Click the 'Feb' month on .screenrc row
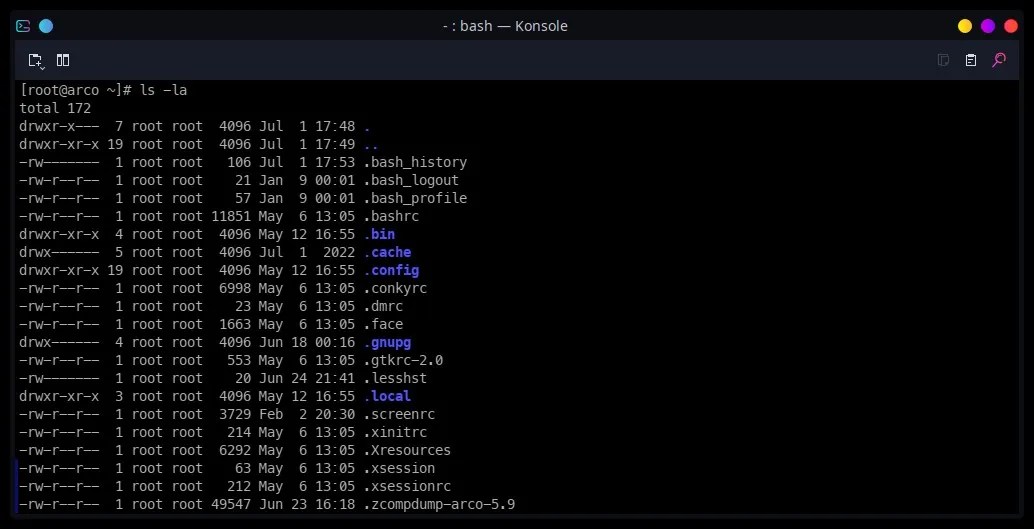1034x529 pixels. (271, 414)
